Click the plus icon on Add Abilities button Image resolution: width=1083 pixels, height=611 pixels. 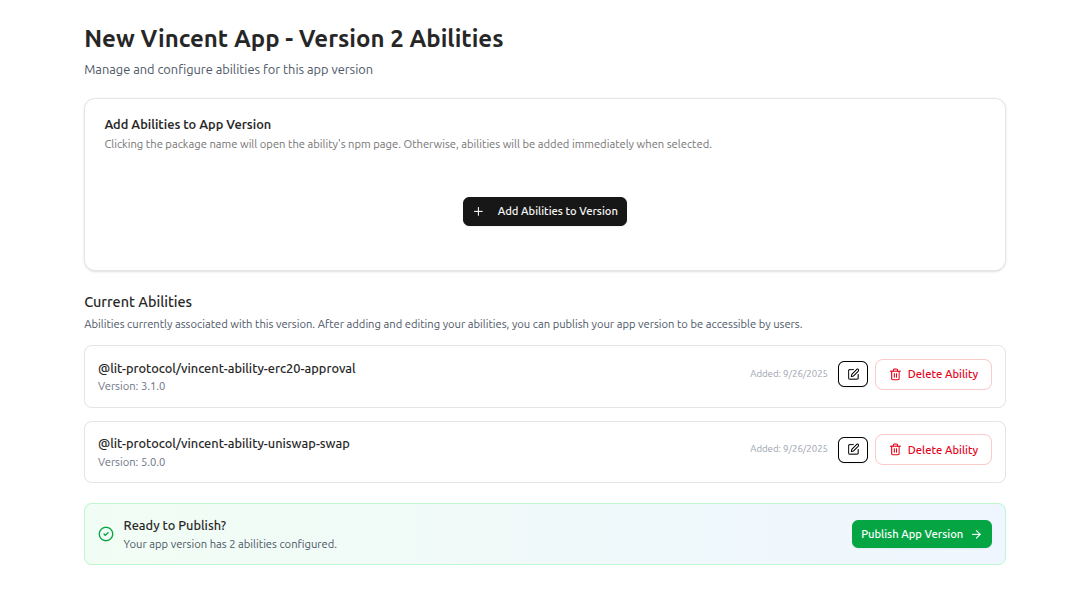pos(478,211)
